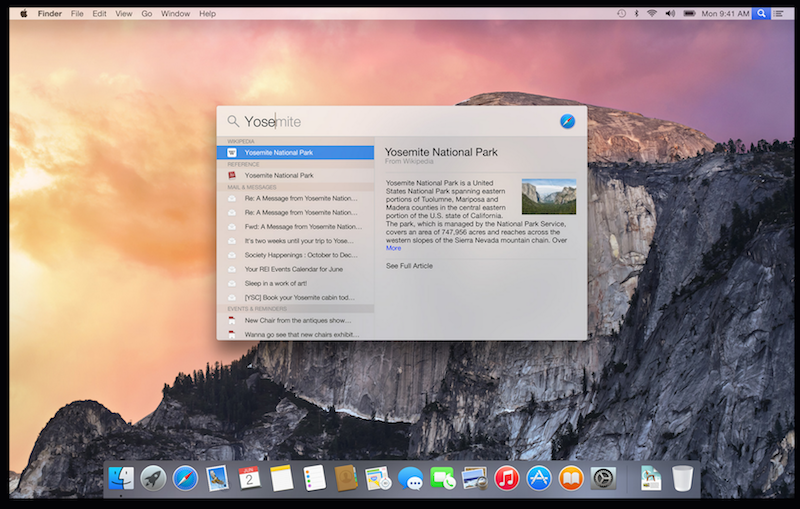The height and width of the screenshot is (509, 800).
Task: Open Calendar from the Dock
Action: [249, 479]
